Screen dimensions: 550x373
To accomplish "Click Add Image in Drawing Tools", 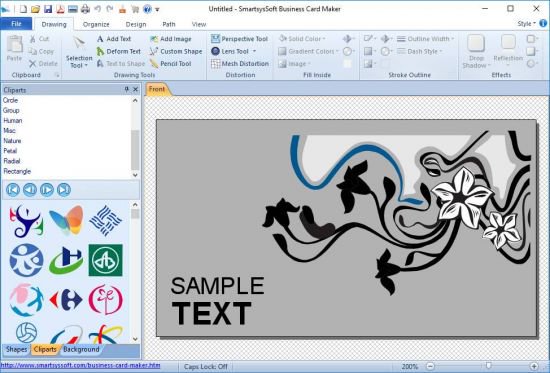I will click(x=170, y=39).
